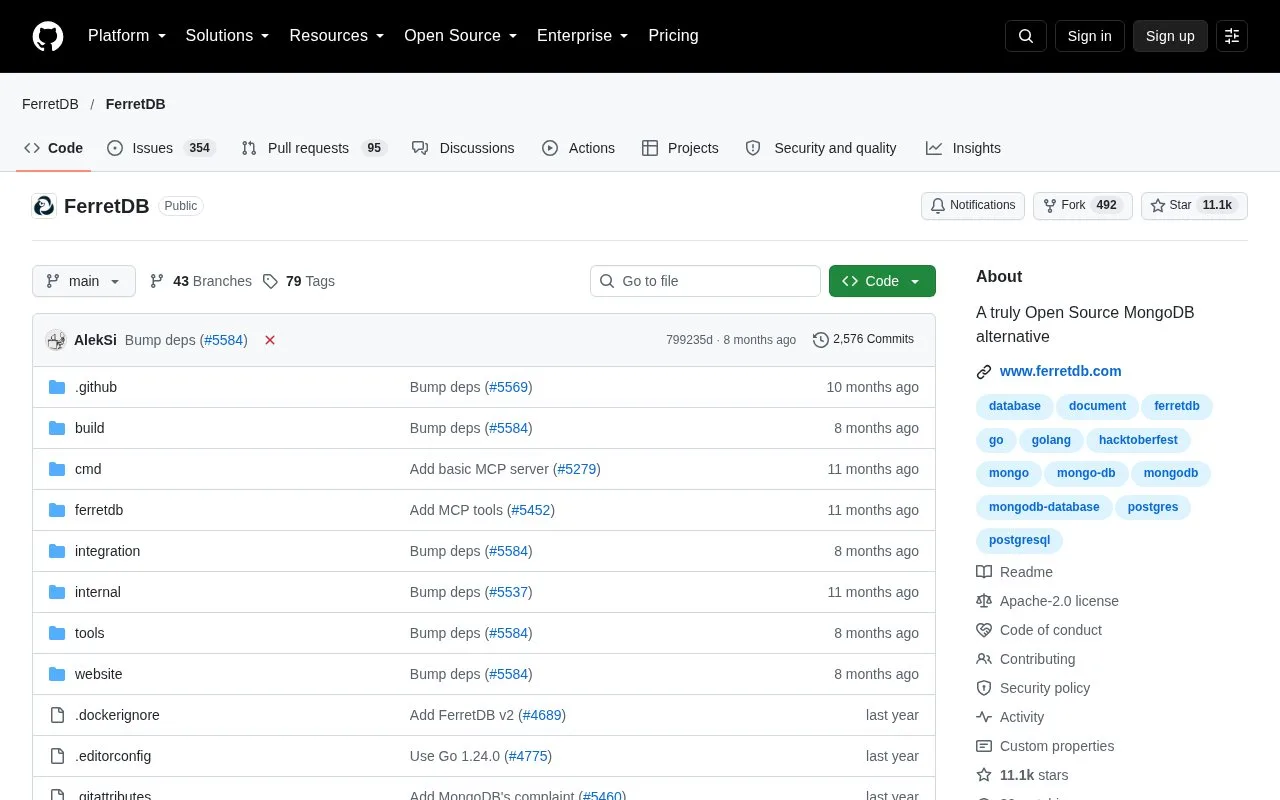Click AlekSi's avatar on latest commit
Image resolution: width=1280 pixels, height=800 pixels.
pos(56,340)
